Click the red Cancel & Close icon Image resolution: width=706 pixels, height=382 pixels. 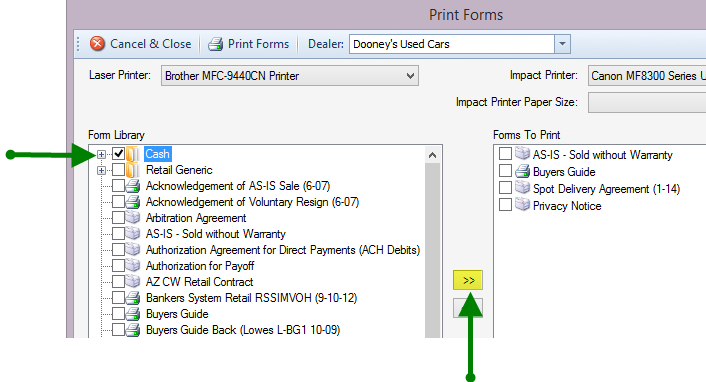[97, 44]
